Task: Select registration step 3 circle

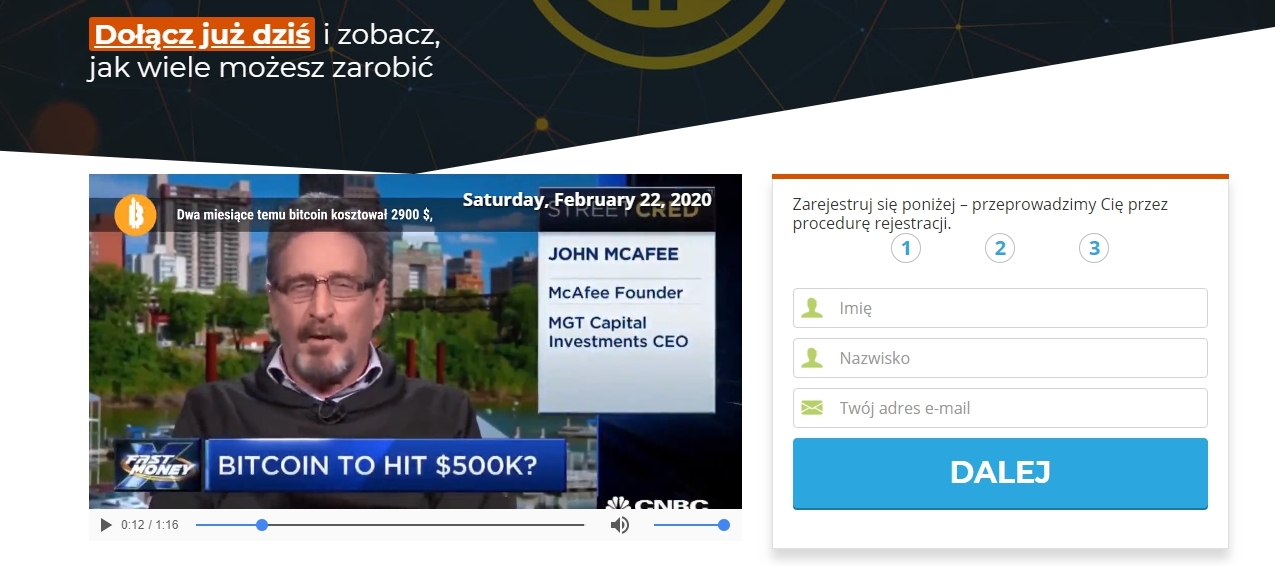Action: pyautogui.click(x=1094, y=248)
